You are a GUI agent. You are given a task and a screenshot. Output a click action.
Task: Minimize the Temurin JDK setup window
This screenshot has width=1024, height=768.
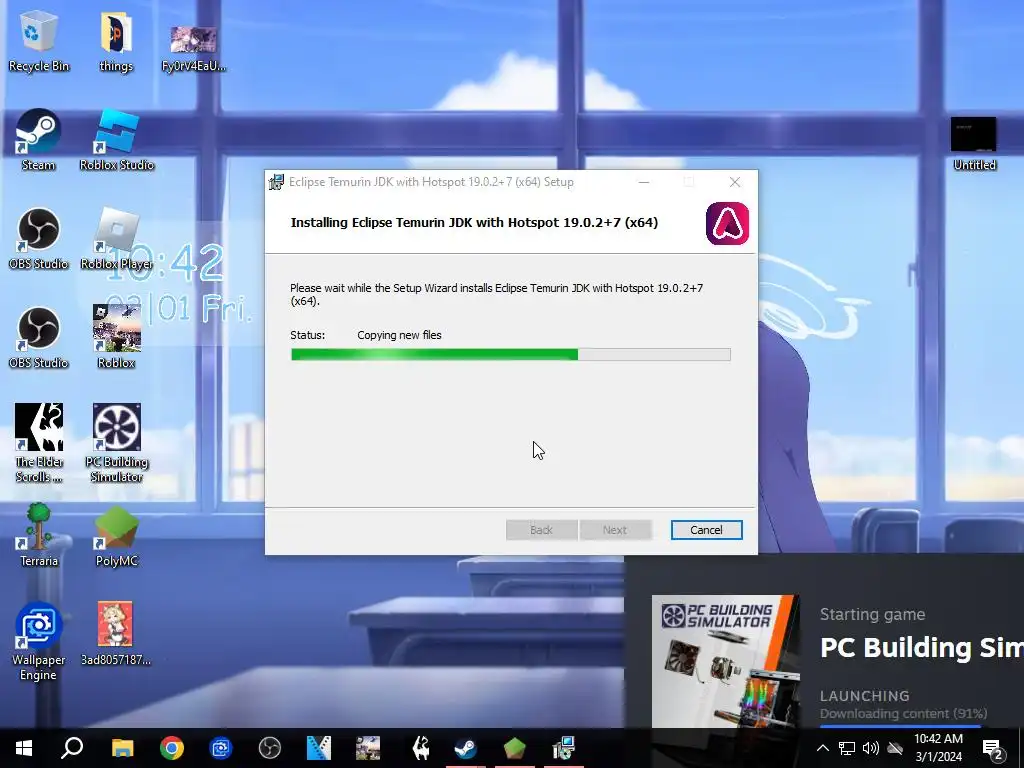(x=644, y=182)
